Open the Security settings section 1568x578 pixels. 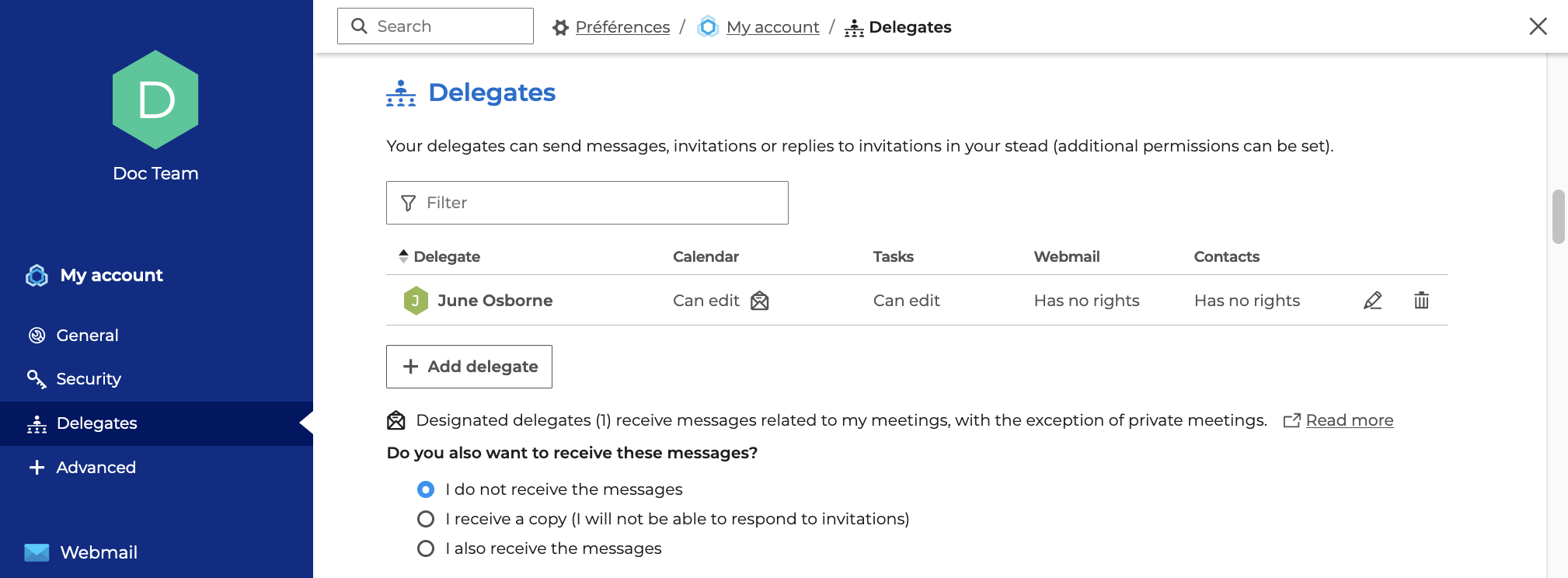pyautogui.click(x=89, y=379)
